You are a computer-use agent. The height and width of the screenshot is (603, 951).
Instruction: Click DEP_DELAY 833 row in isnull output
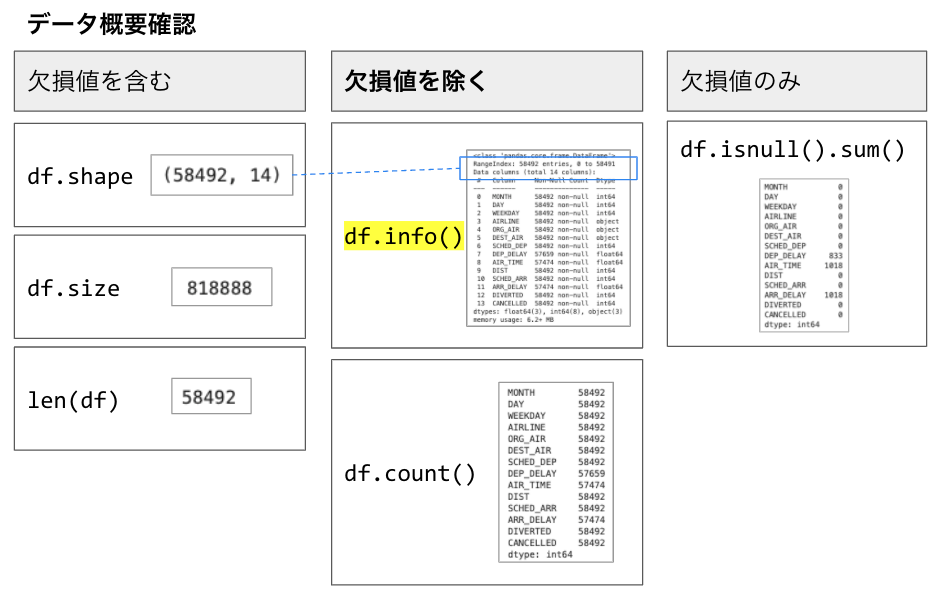804,256
